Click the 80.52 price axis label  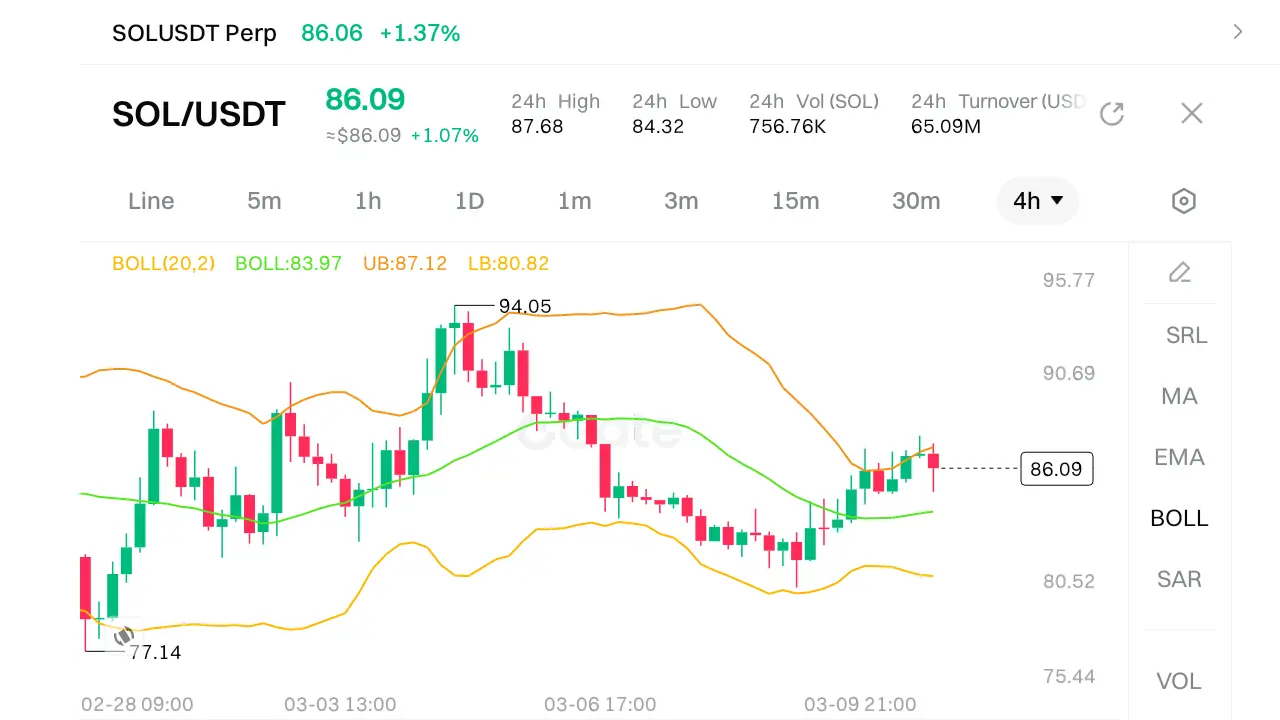(1069, 581)
